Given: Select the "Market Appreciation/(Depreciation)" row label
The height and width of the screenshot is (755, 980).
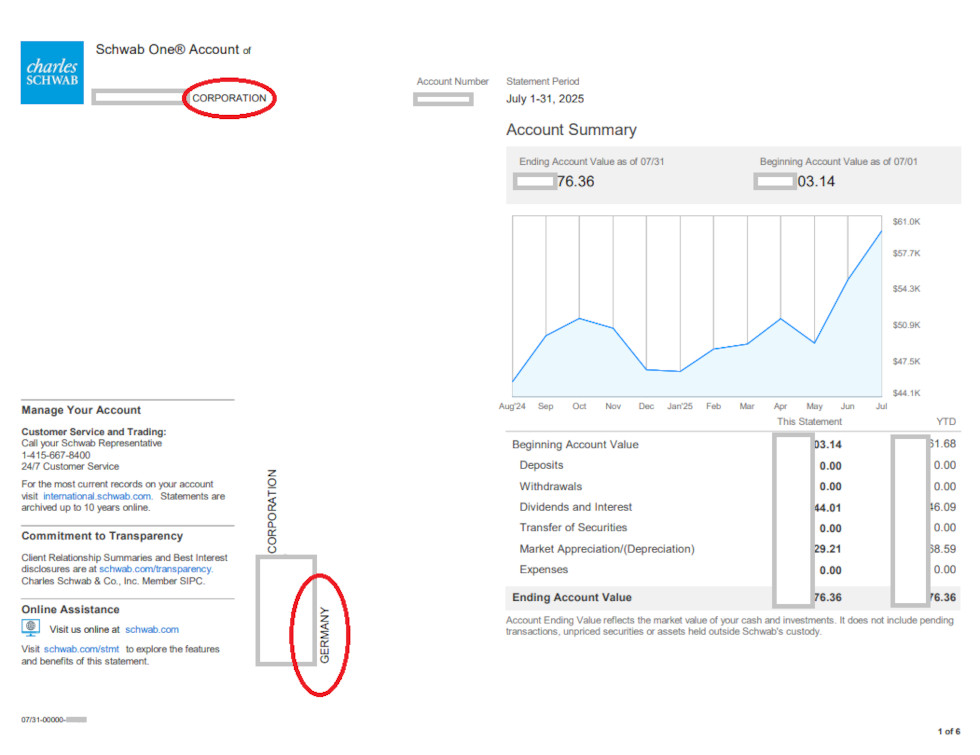Looking at the screenshot, I should click(607, 549).
